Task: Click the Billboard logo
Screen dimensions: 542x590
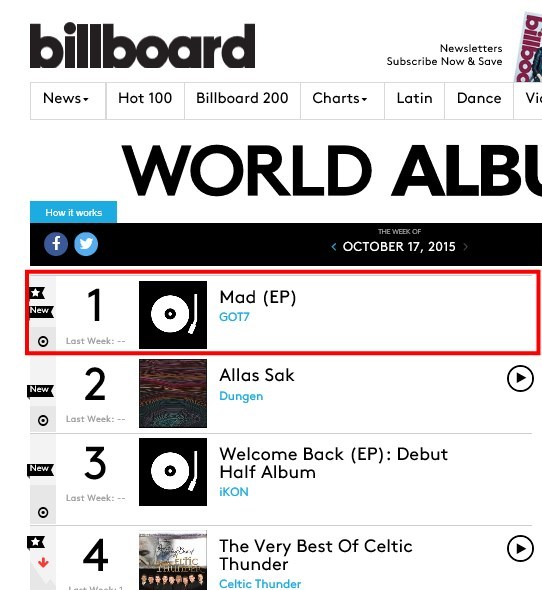Action: 143,46
